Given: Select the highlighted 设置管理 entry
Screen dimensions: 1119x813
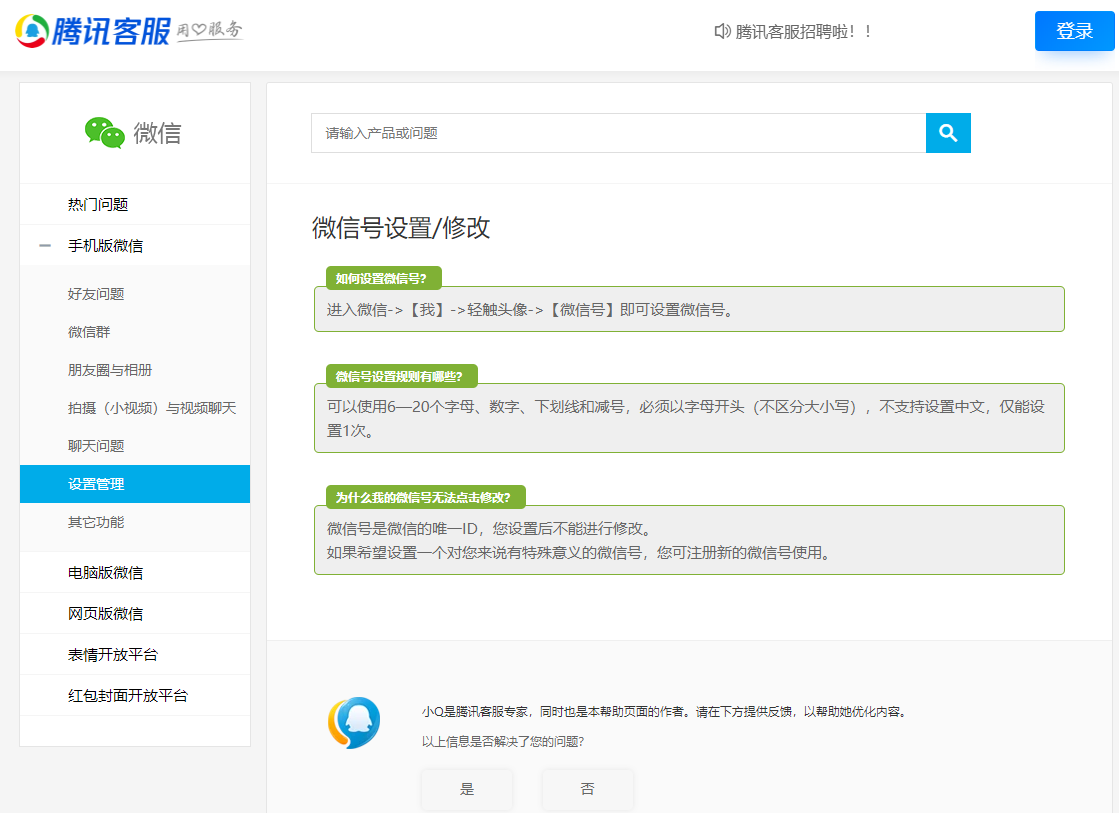Looking at the screenshot, I should click(135, 484).
